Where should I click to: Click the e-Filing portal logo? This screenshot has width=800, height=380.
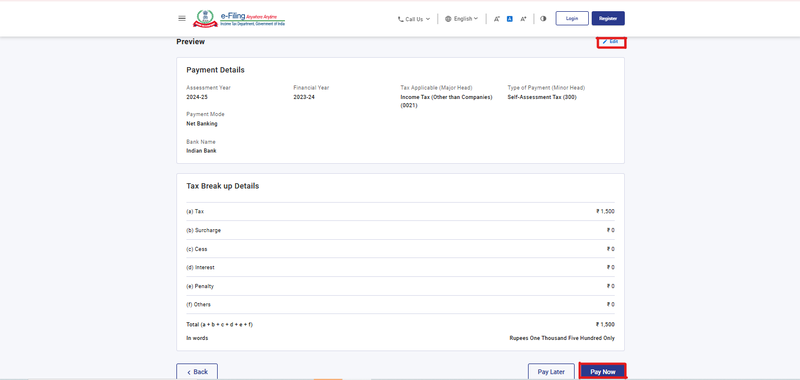pyautogui.click(x=239, y=18)
